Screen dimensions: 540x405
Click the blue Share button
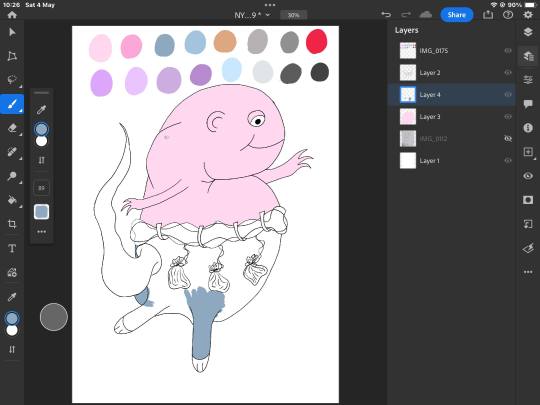[457, 15]
